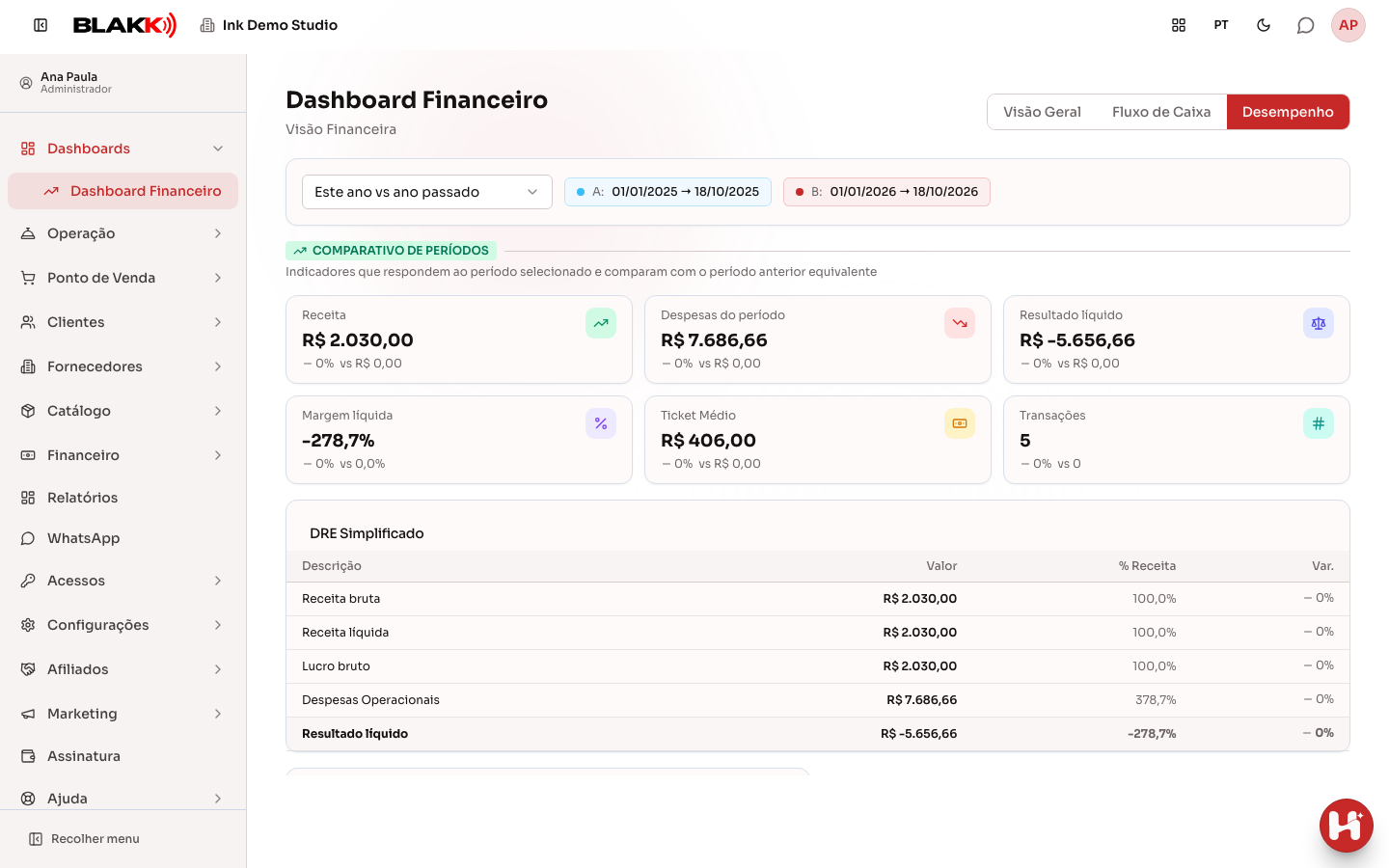The width and height of the screenshot is (1389, 868).
Task: Open the period comparison dropdown
Action: pos(427,192)
